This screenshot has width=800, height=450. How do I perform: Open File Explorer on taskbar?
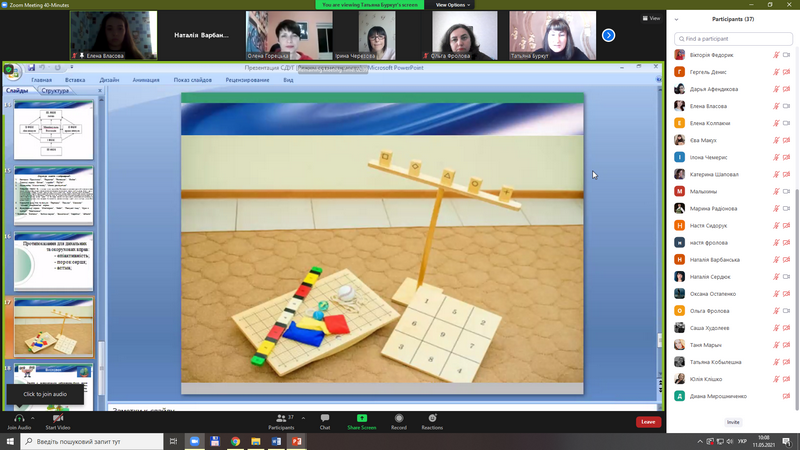256,441
